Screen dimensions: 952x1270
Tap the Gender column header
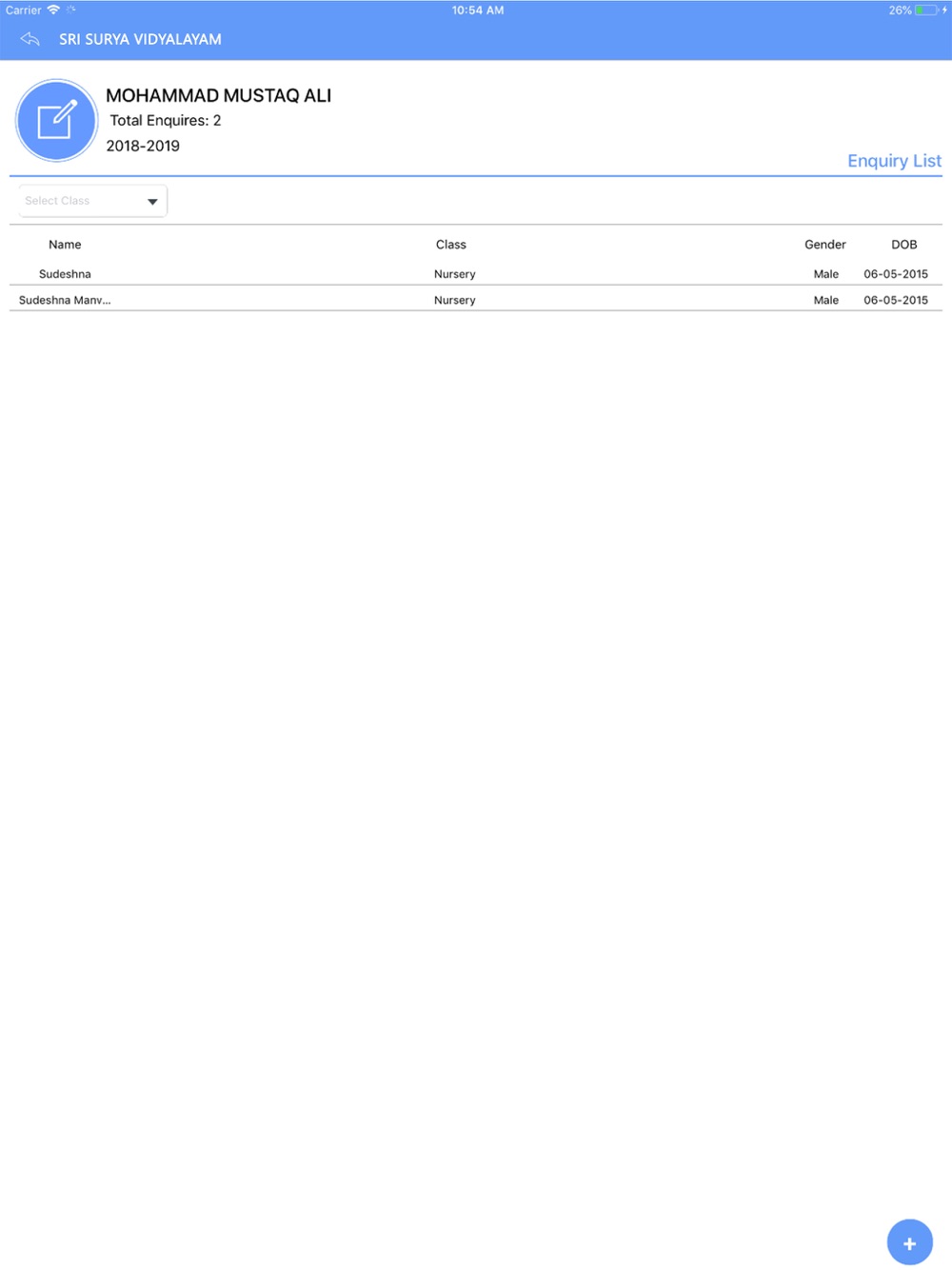(x=825, y=245)
